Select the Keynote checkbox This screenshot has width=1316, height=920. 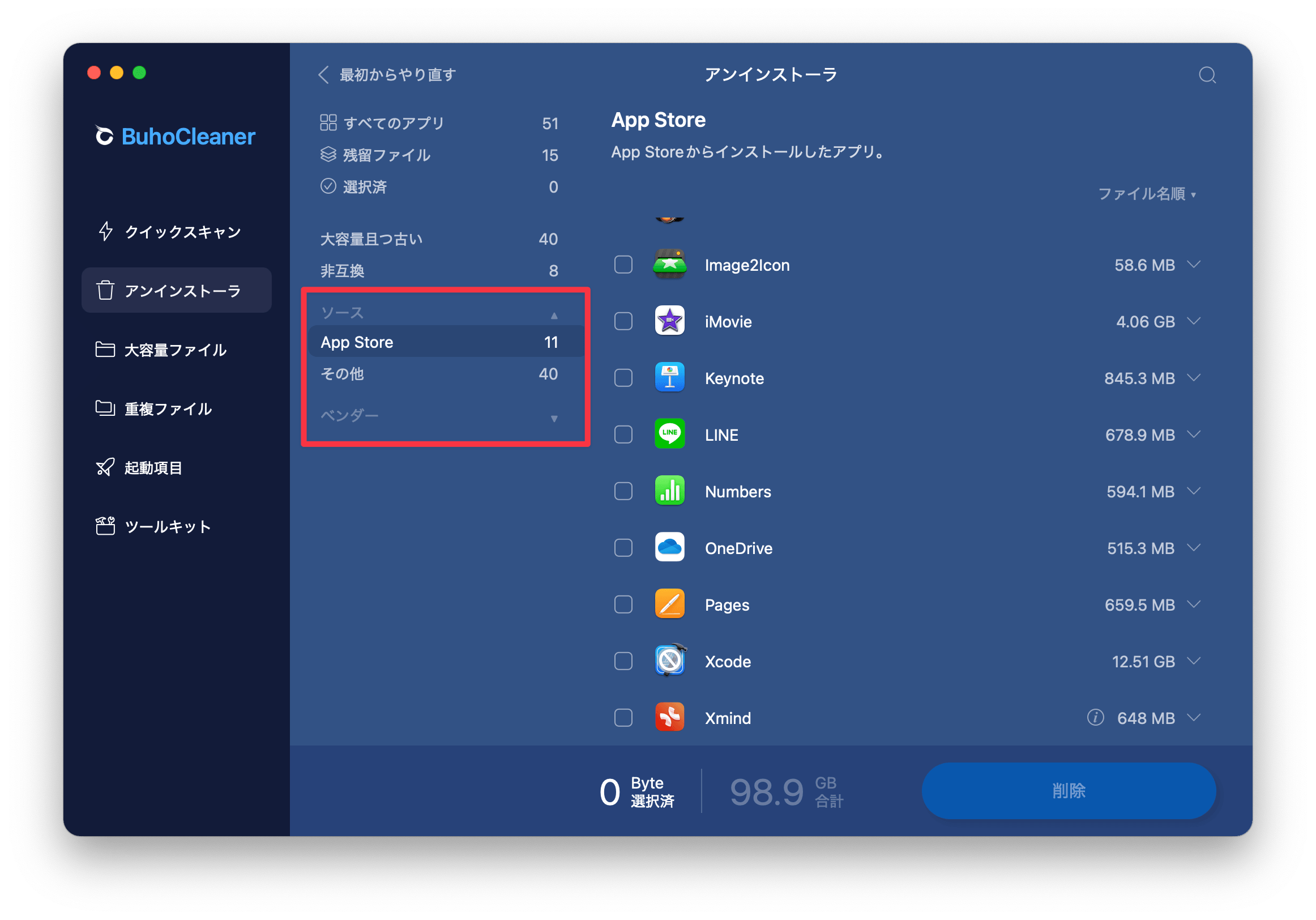tap(623, 377)
